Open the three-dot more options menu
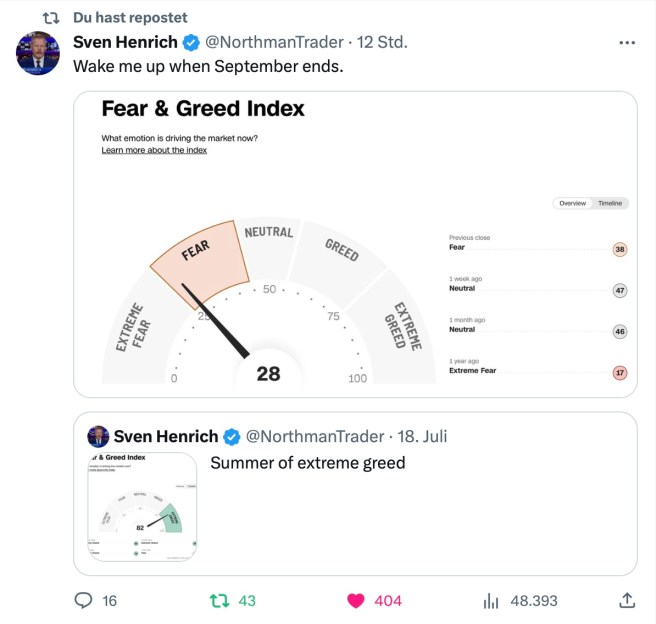This screenshot has width=656, height=624. [x=627, y=43]
